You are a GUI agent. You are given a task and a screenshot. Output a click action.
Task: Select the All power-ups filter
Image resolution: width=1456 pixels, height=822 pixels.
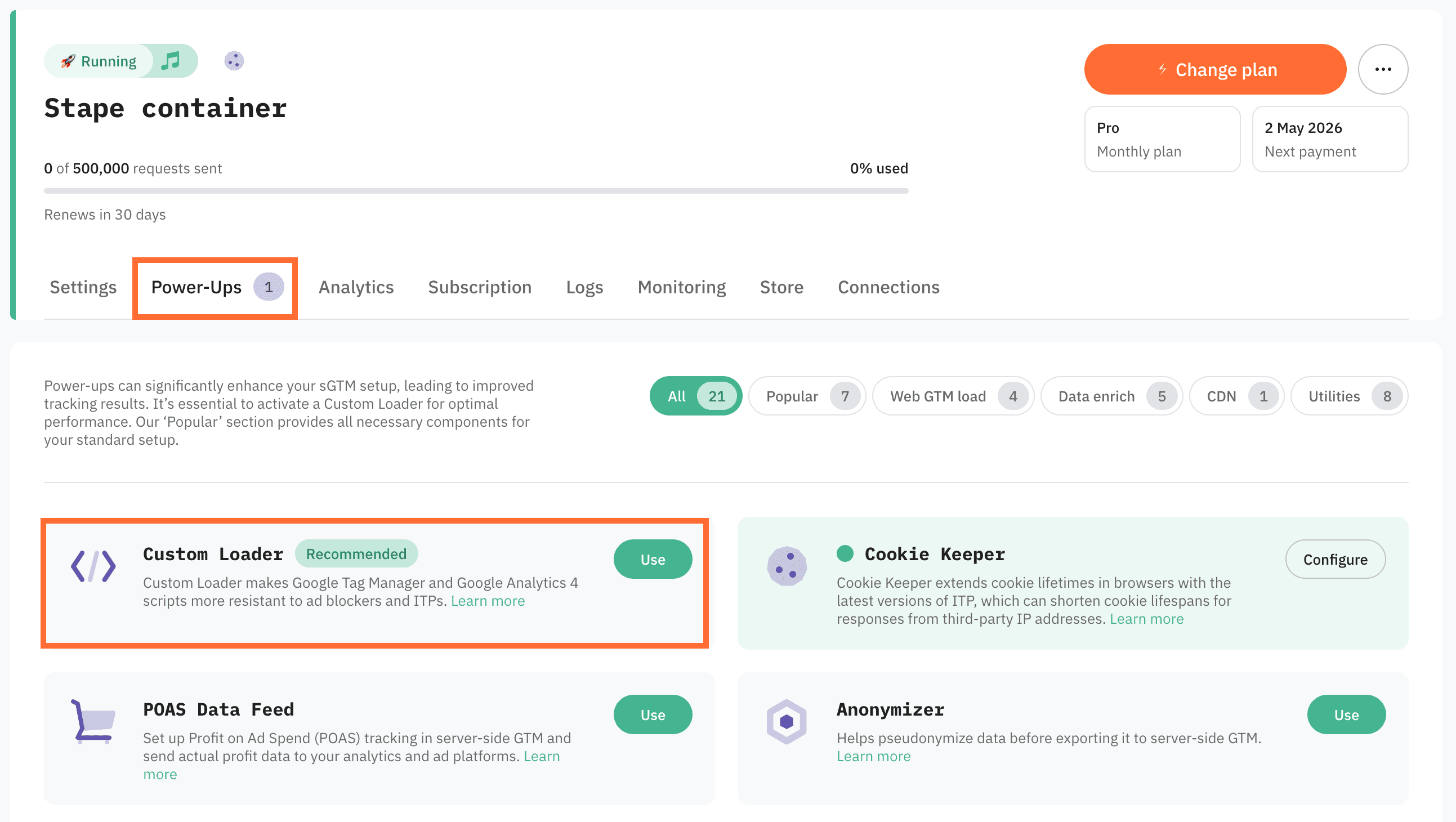coord(695,396)
